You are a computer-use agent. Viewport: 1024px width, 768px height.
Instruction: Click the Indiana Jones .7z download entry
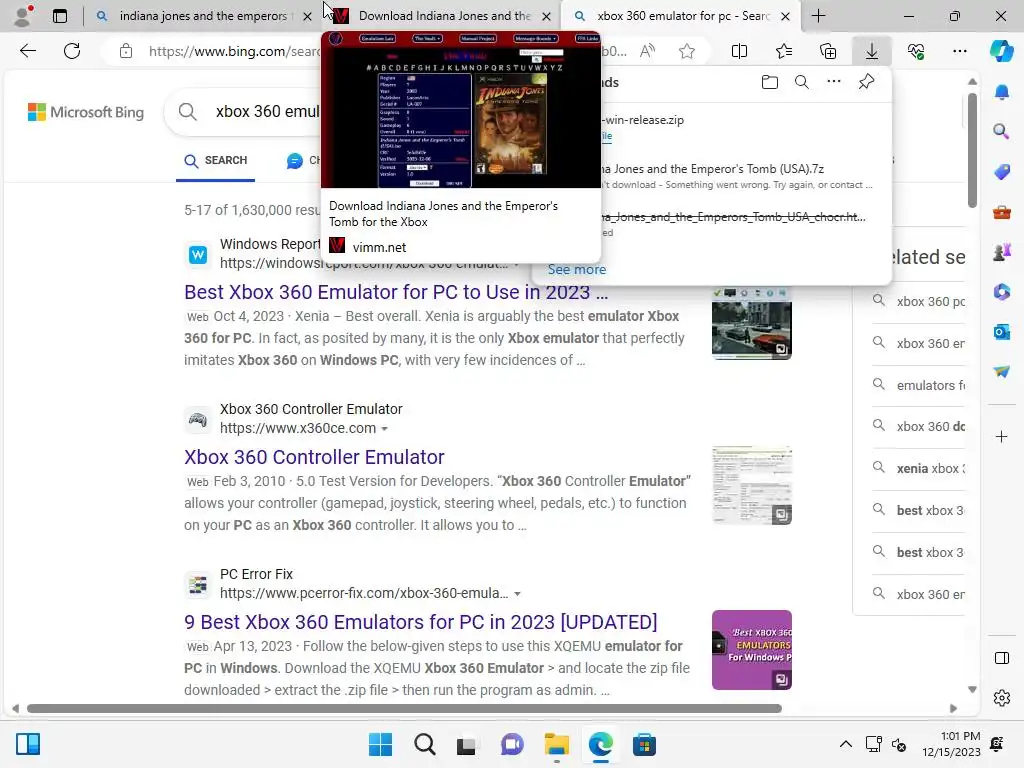click(737, 176)
